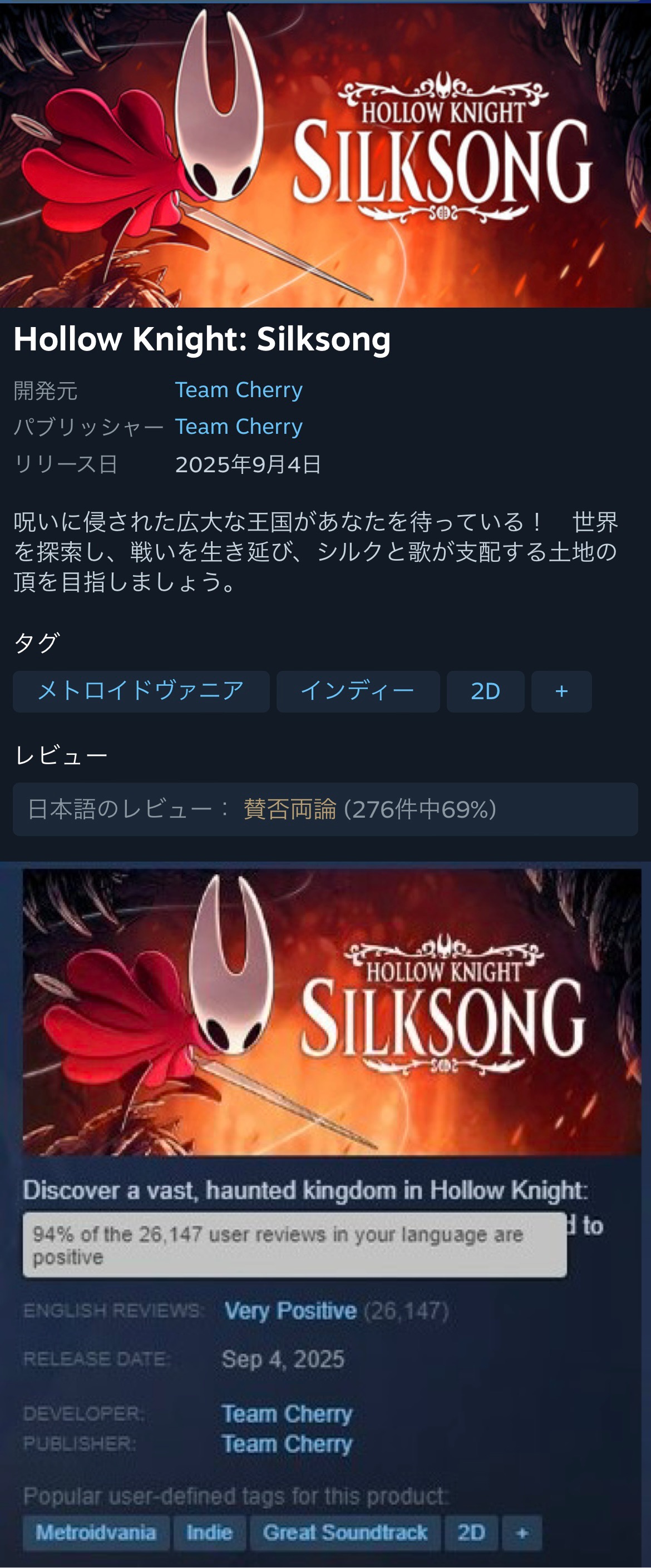Image resolution: width=651 pixels, height=1568 pixels.
Task: Click the Hollow Knight: Silksong title
Action: click(x=202, y=339)
